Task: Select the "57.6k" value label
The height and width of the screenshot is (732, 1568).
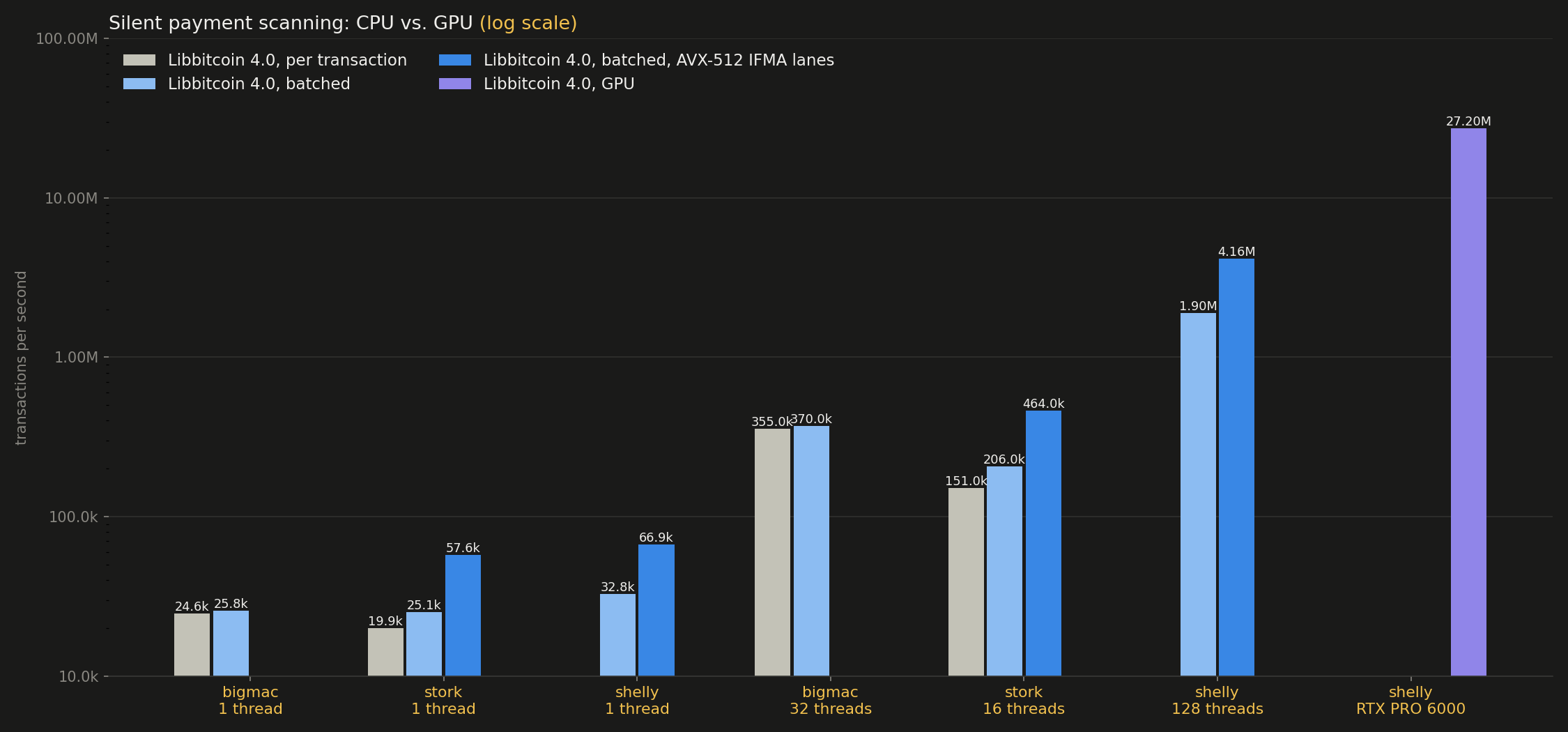Action: pyautogui.click(x=463, y=548)
